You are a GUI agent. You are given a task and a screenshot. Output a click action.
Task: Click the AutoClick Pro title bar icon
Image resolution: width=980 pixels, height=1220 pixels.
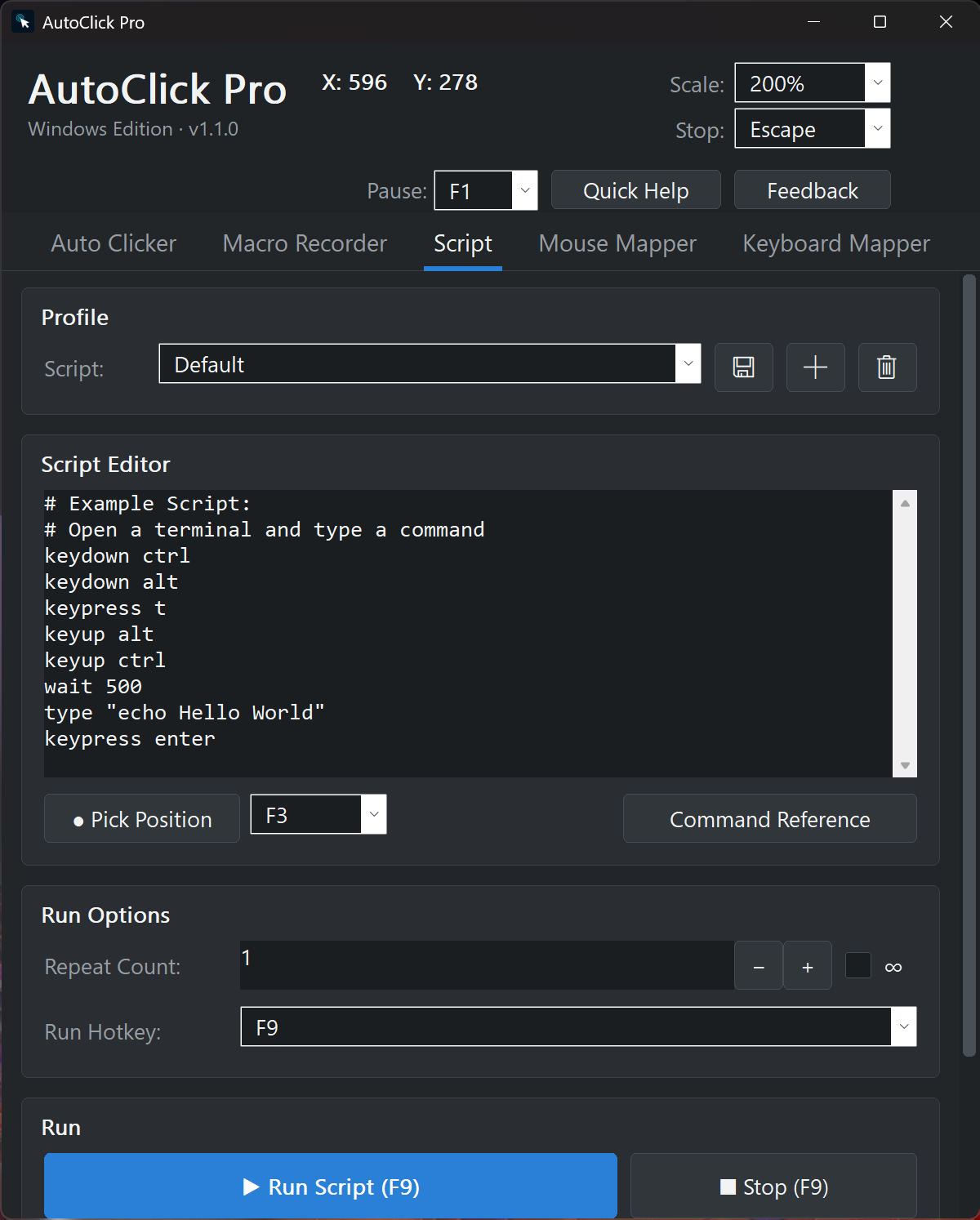23,22
